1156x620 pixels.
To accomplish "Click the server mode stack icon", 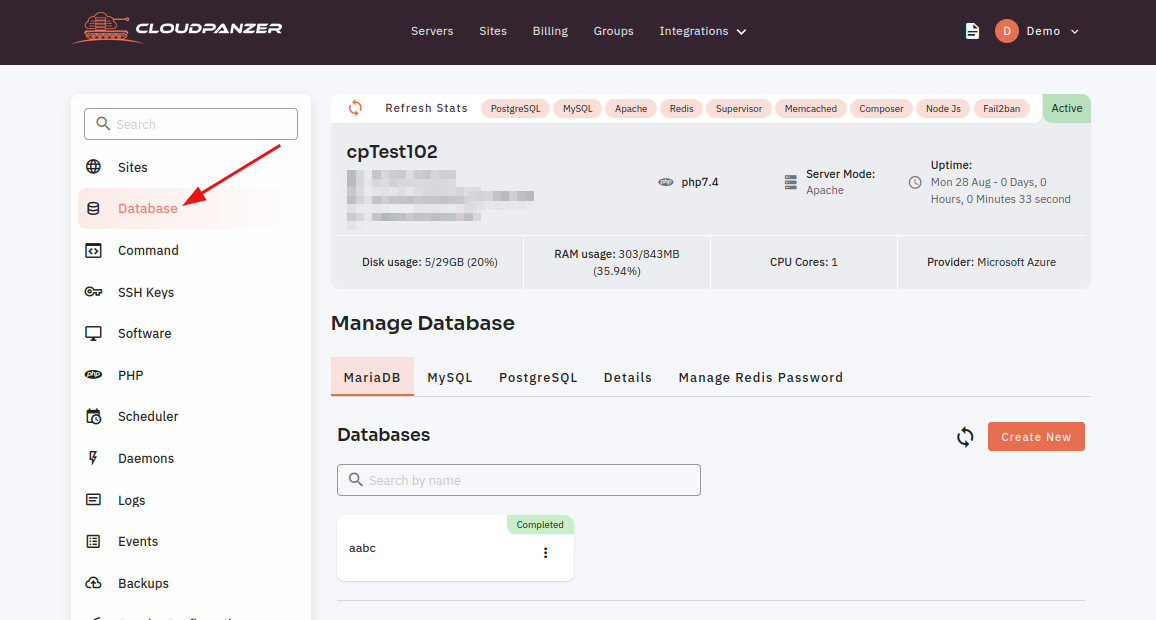I will (x=790, y=182).
